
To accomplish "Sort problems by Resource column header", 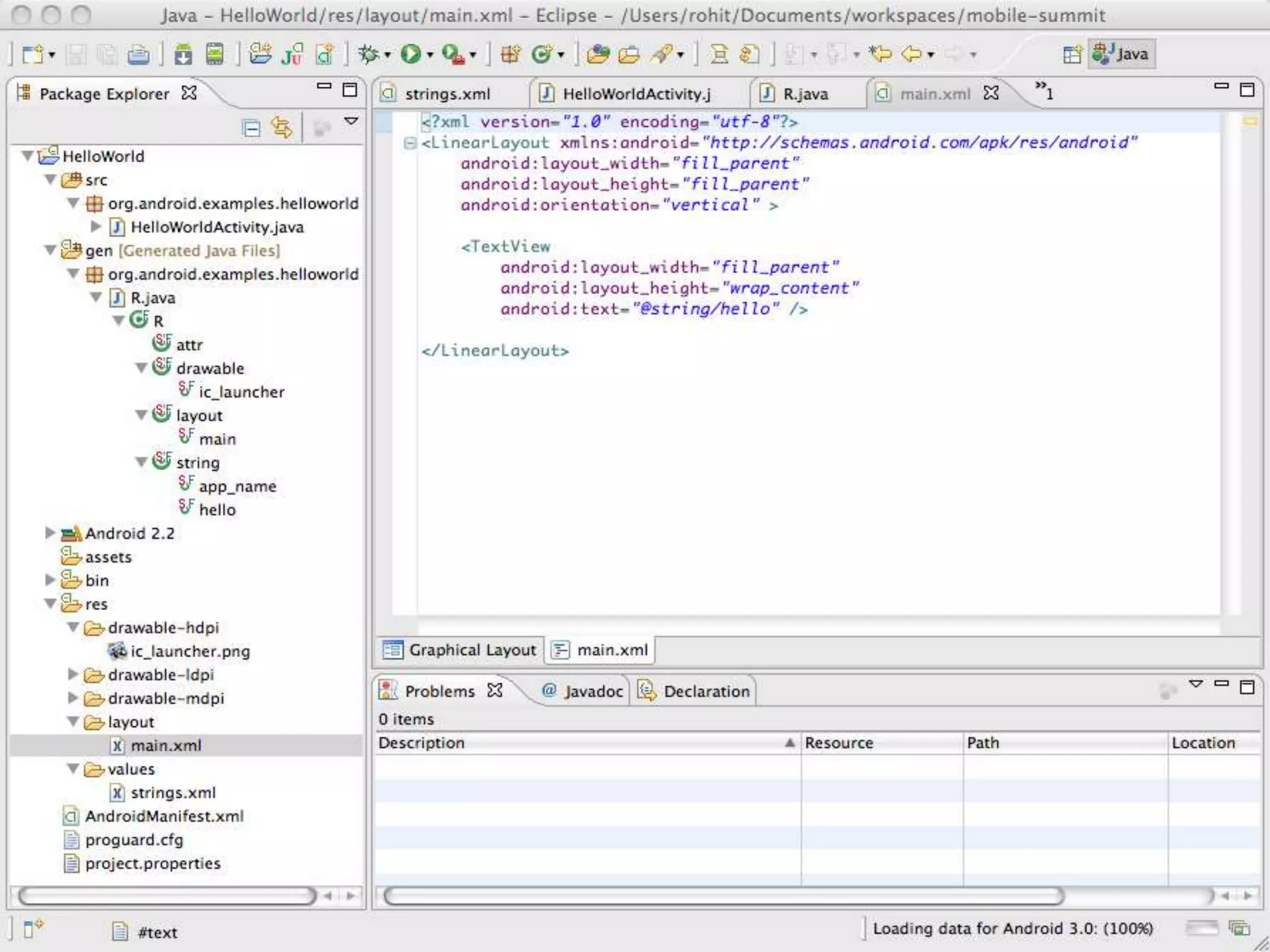I will click(x=882, y=743).
